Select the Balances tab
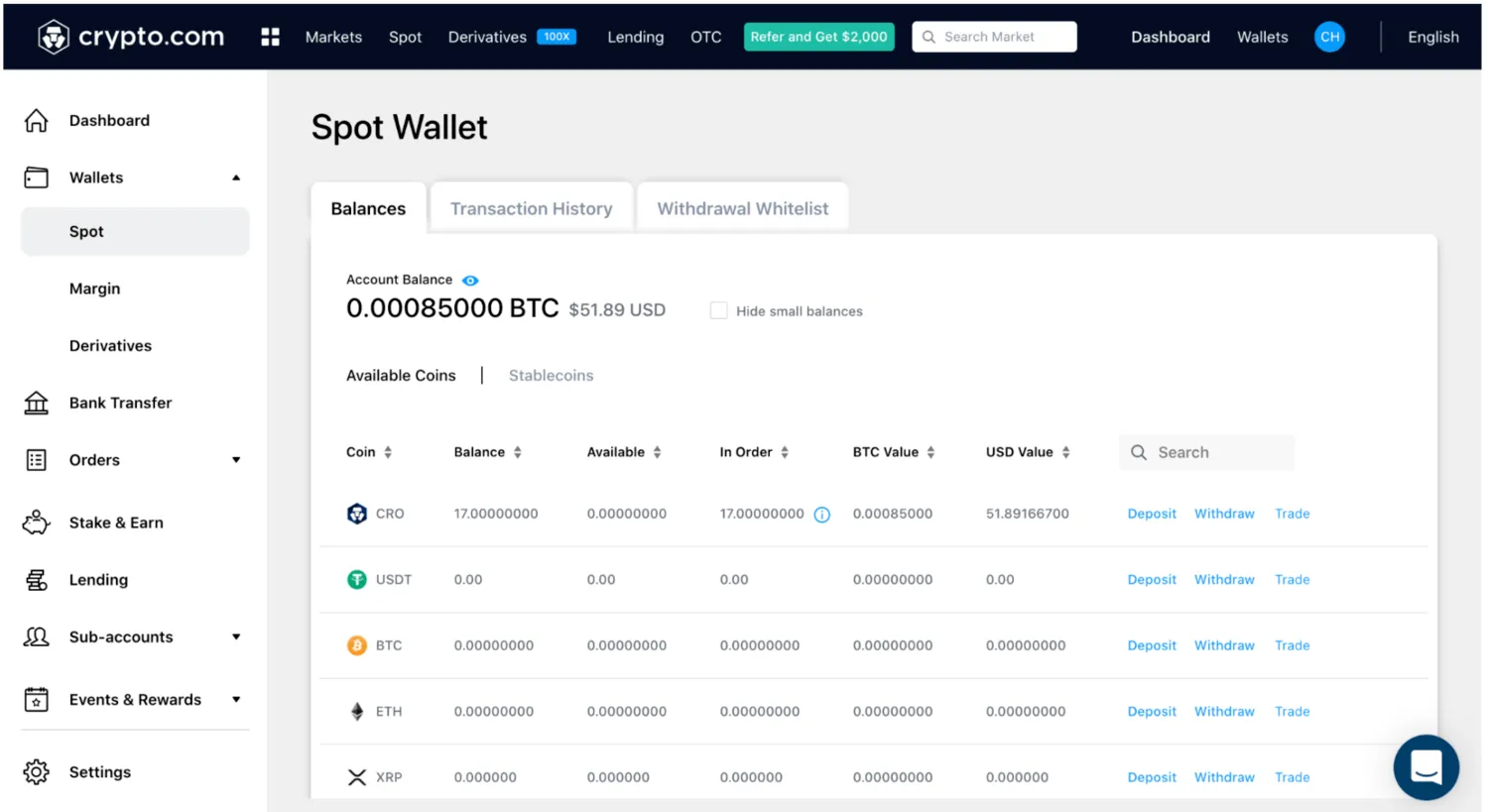 pos(368,208)
